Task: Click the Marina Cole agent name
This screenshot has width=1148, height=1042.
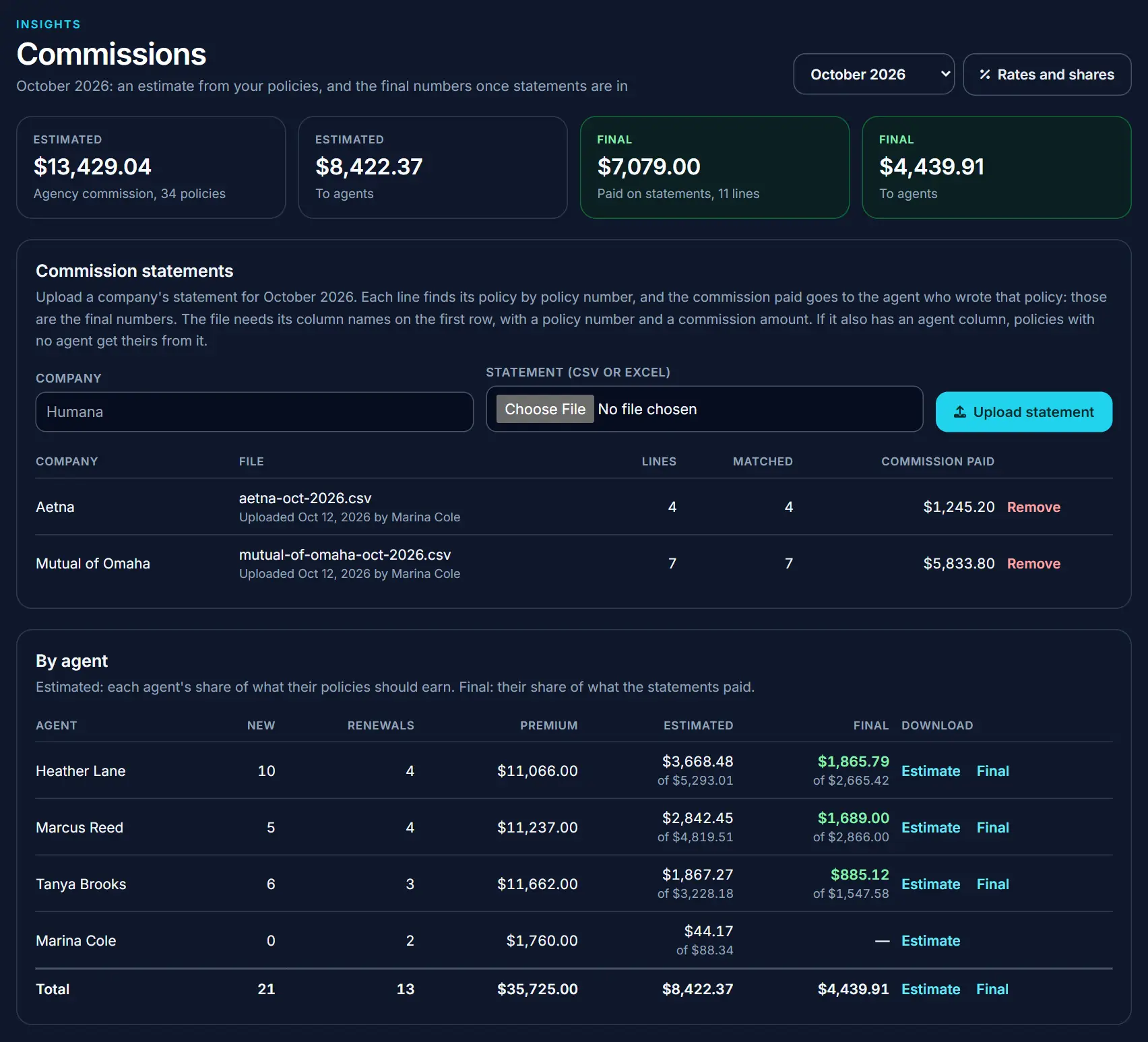Action: pyautogui.click(x=76, y=941)
